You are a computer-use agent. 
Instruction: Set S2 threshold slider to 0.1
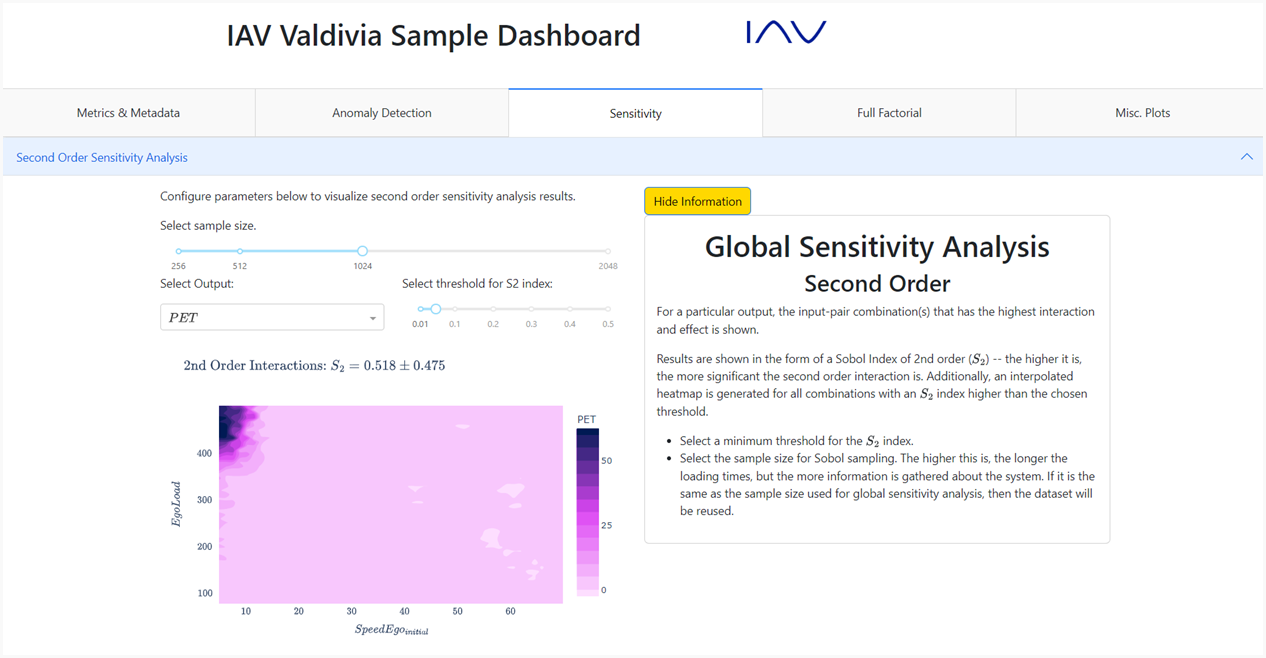[x=455, y=309]
